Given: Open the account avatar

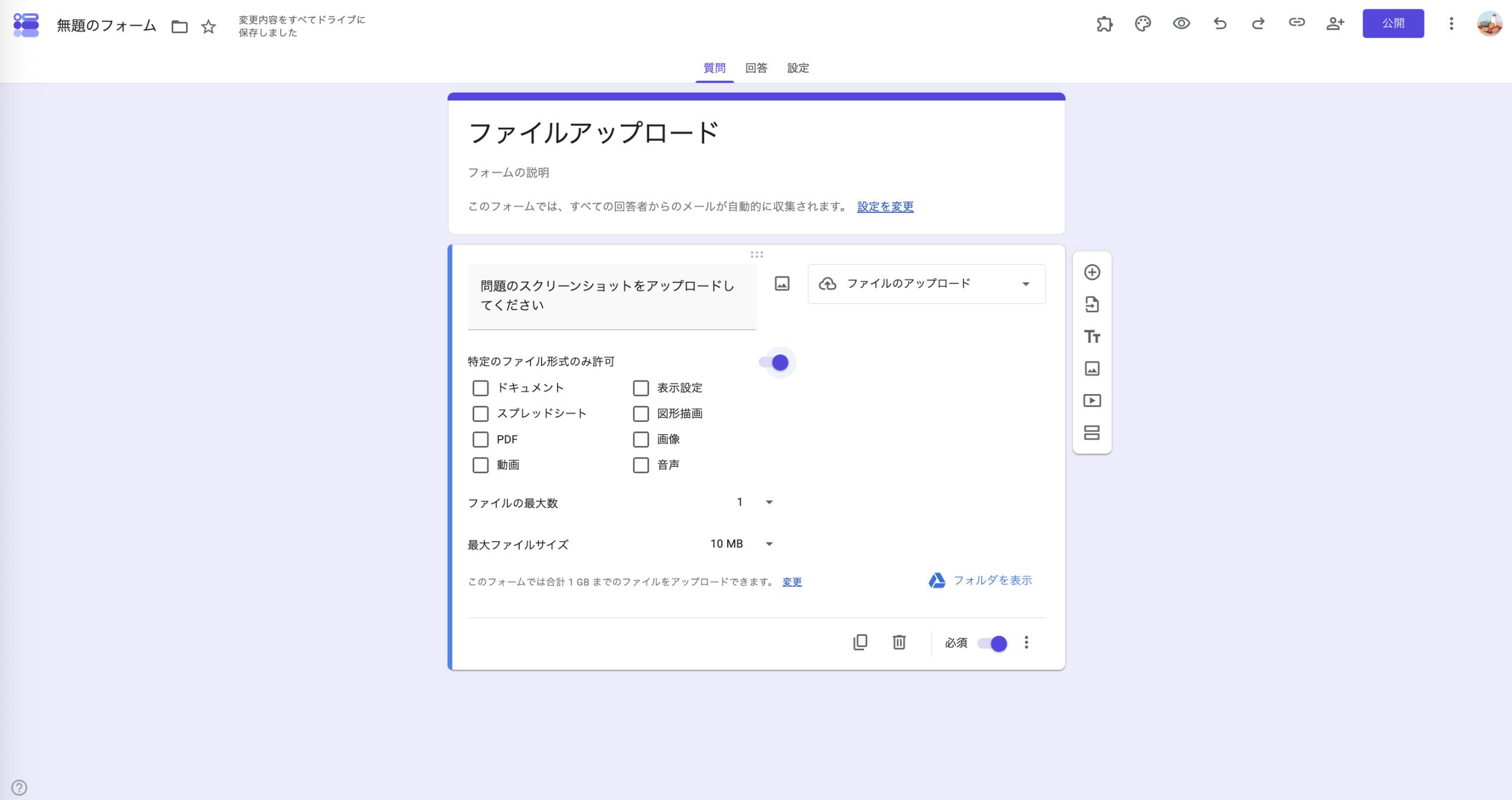Looking at the screenshot, I should 1490,24.
